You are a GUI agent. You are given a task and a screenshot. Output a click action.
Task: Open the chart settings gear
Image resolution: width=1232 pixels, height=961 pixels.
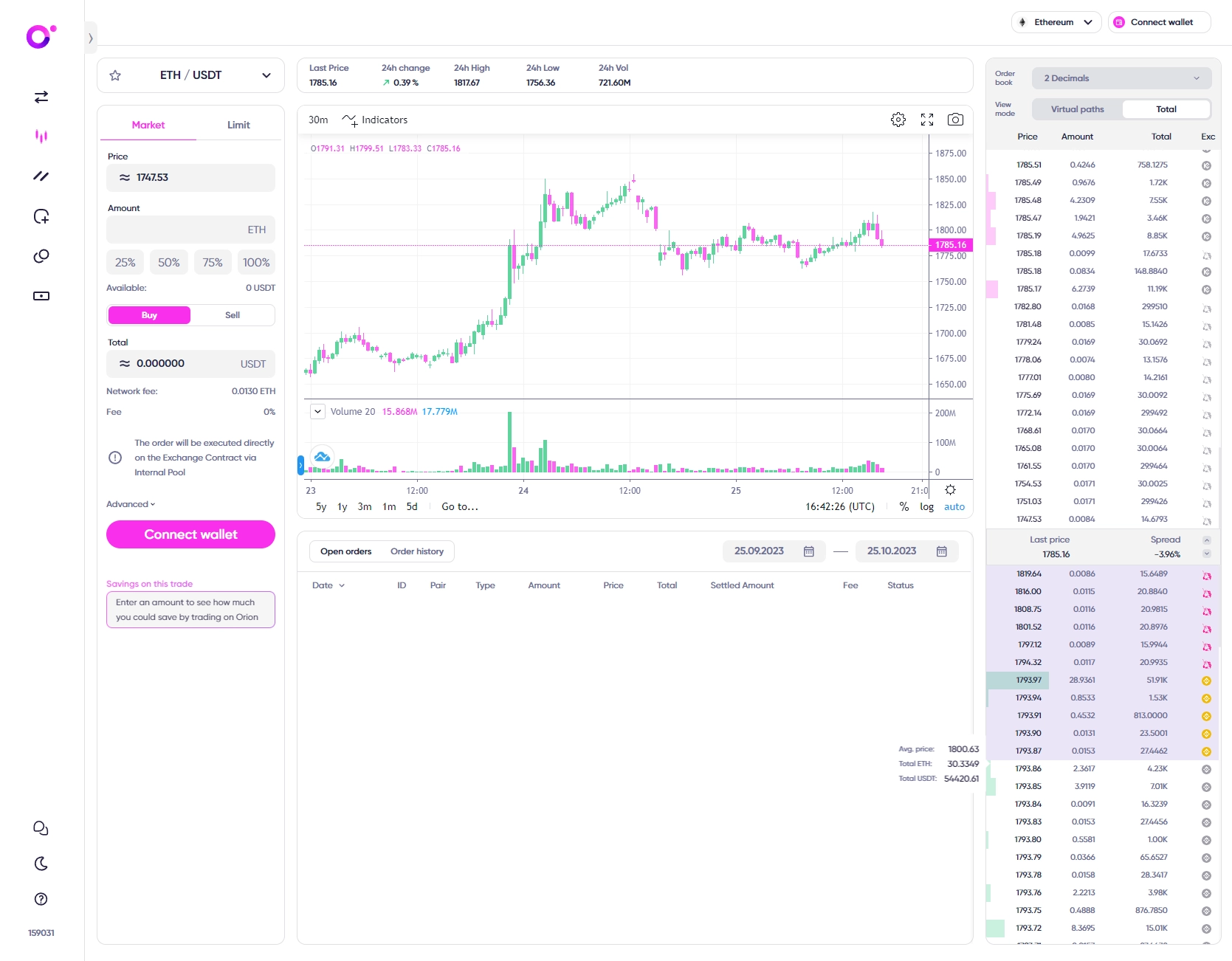(x=898, y=120)
